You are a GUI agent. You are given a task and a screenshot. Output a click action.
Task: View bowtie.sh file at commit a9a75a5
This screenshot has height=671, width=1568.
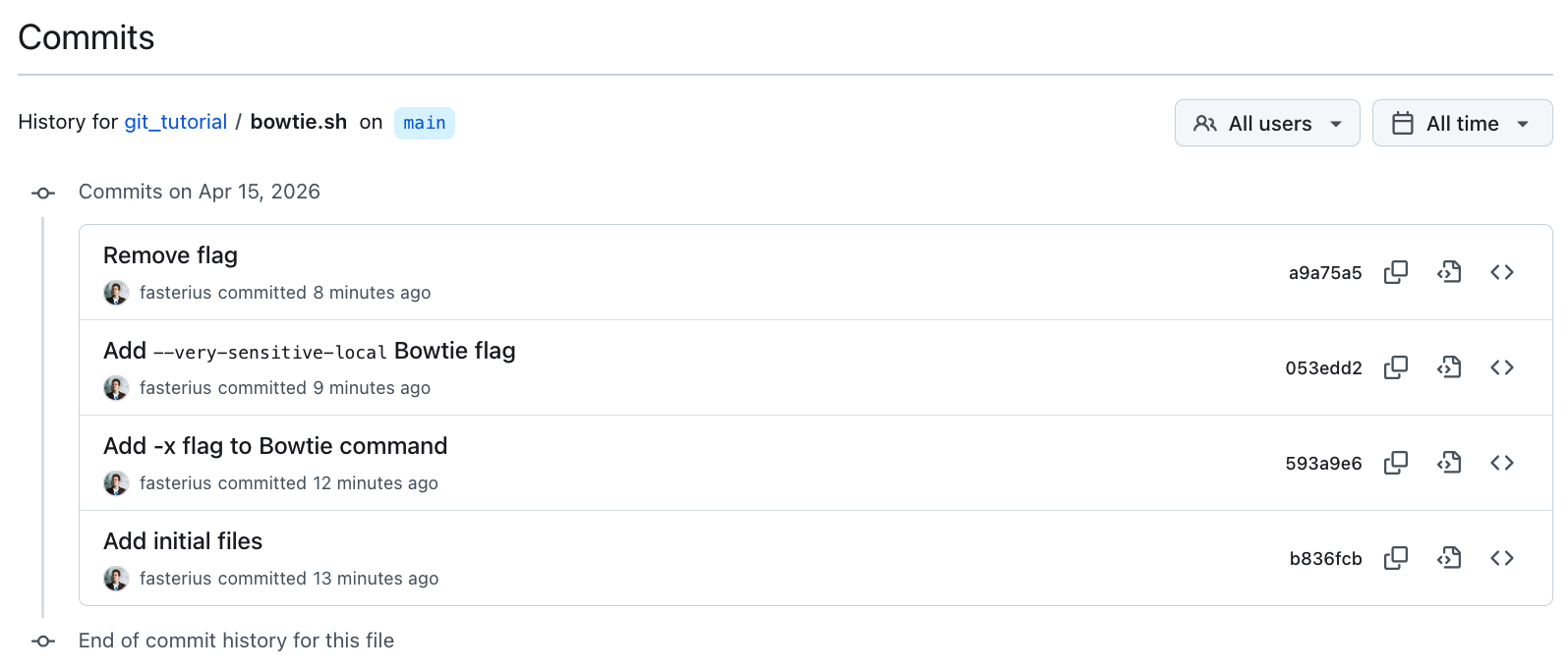1449,272
